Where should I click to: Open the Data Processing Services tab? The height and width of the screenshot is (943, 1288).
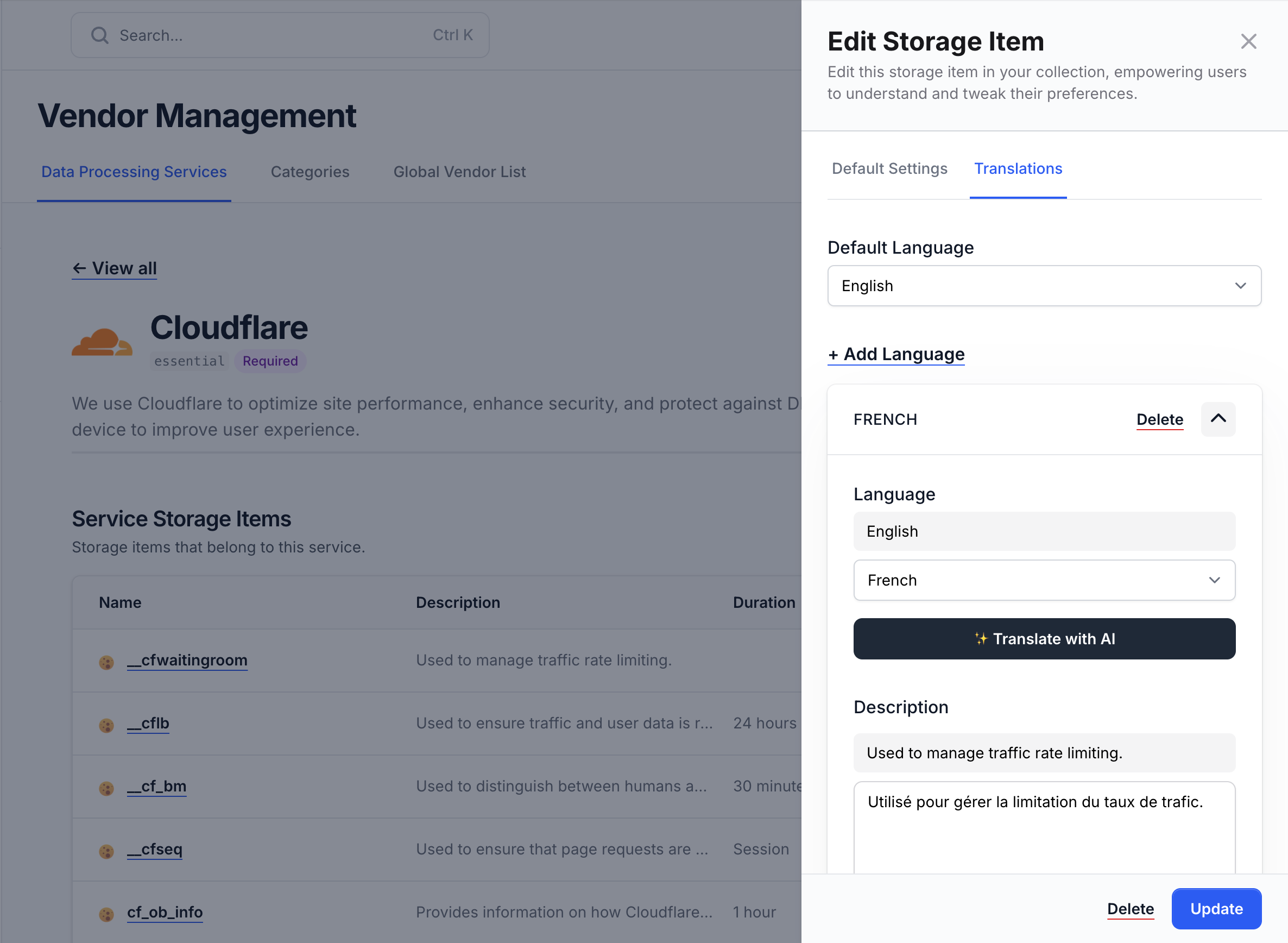[134, 172]
